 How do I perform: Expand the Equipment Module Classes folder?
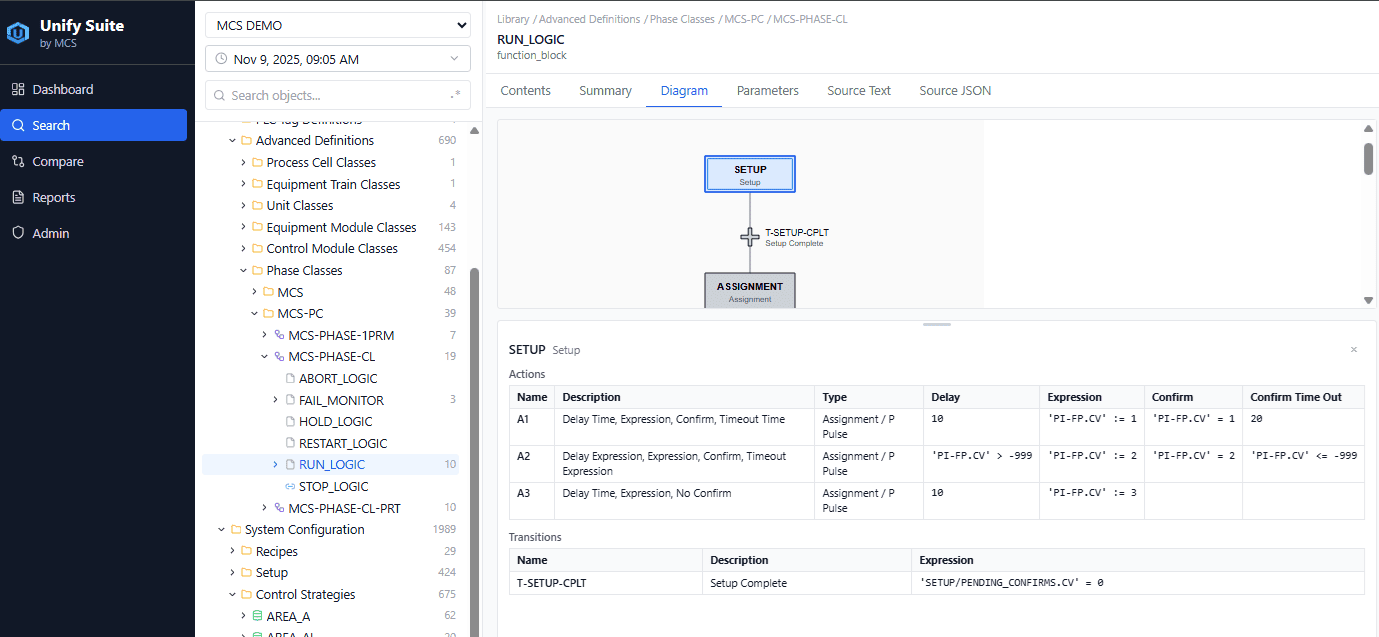click(244, 227)
